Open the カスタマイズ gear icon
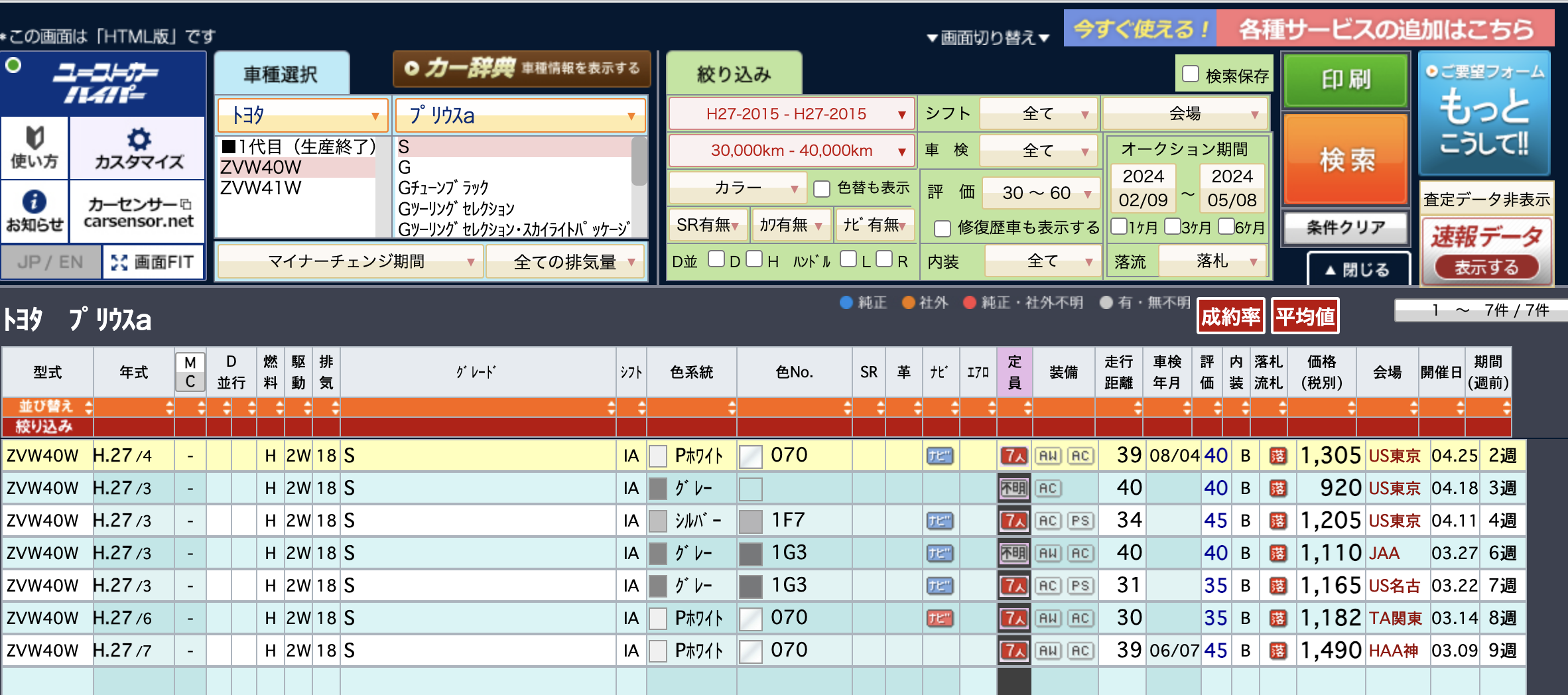Image resolution: width=1568 pixels, height=695 pixels. [x=138, y=147]
